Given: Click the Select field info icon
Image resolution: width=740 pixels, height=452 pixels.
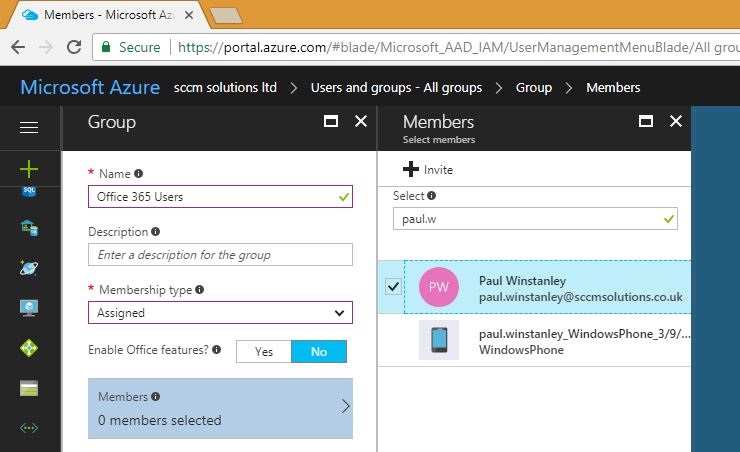Looking at the screenshot, I should click(x=431, y=195).
